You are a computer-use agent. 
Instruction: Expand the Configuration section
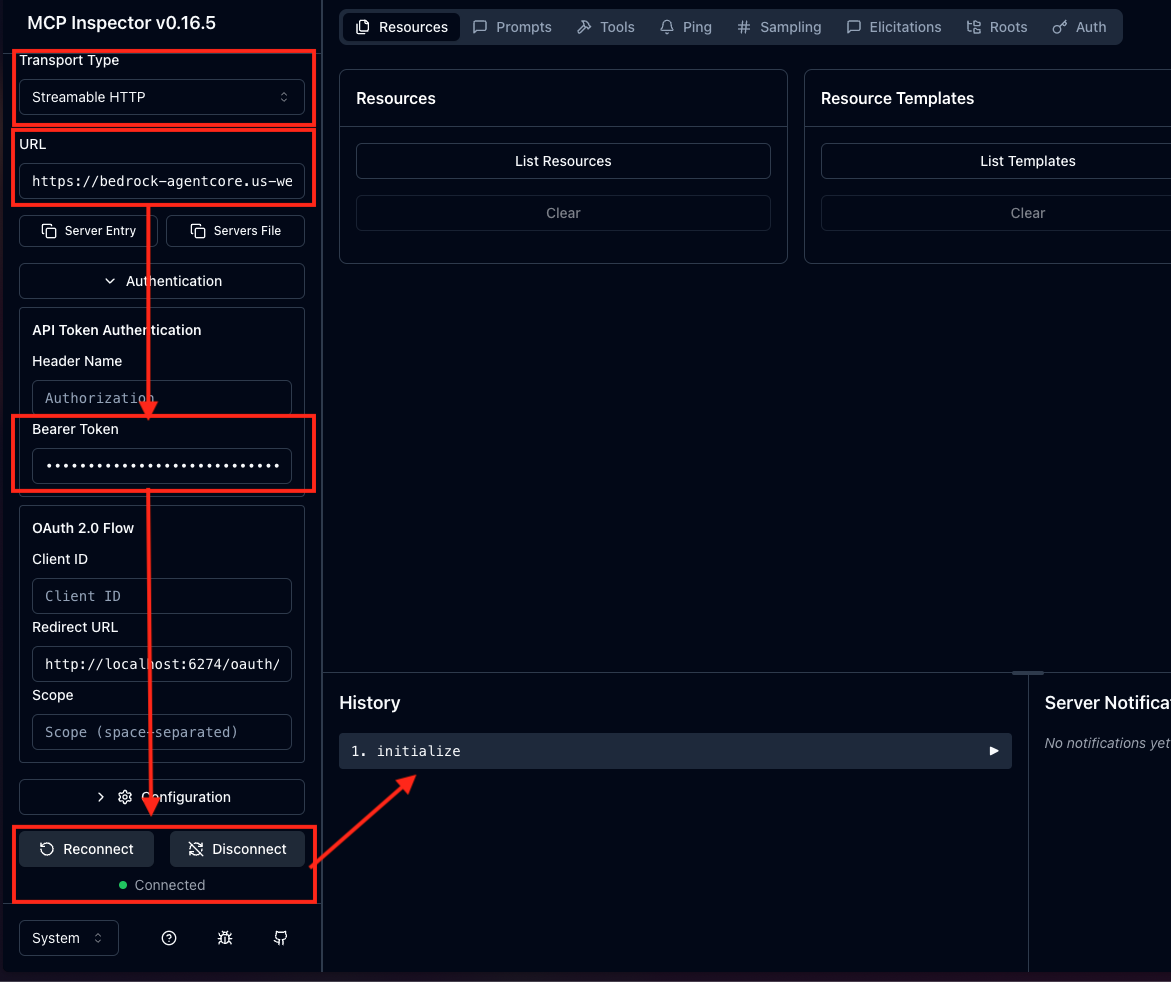tap(161, 797)
